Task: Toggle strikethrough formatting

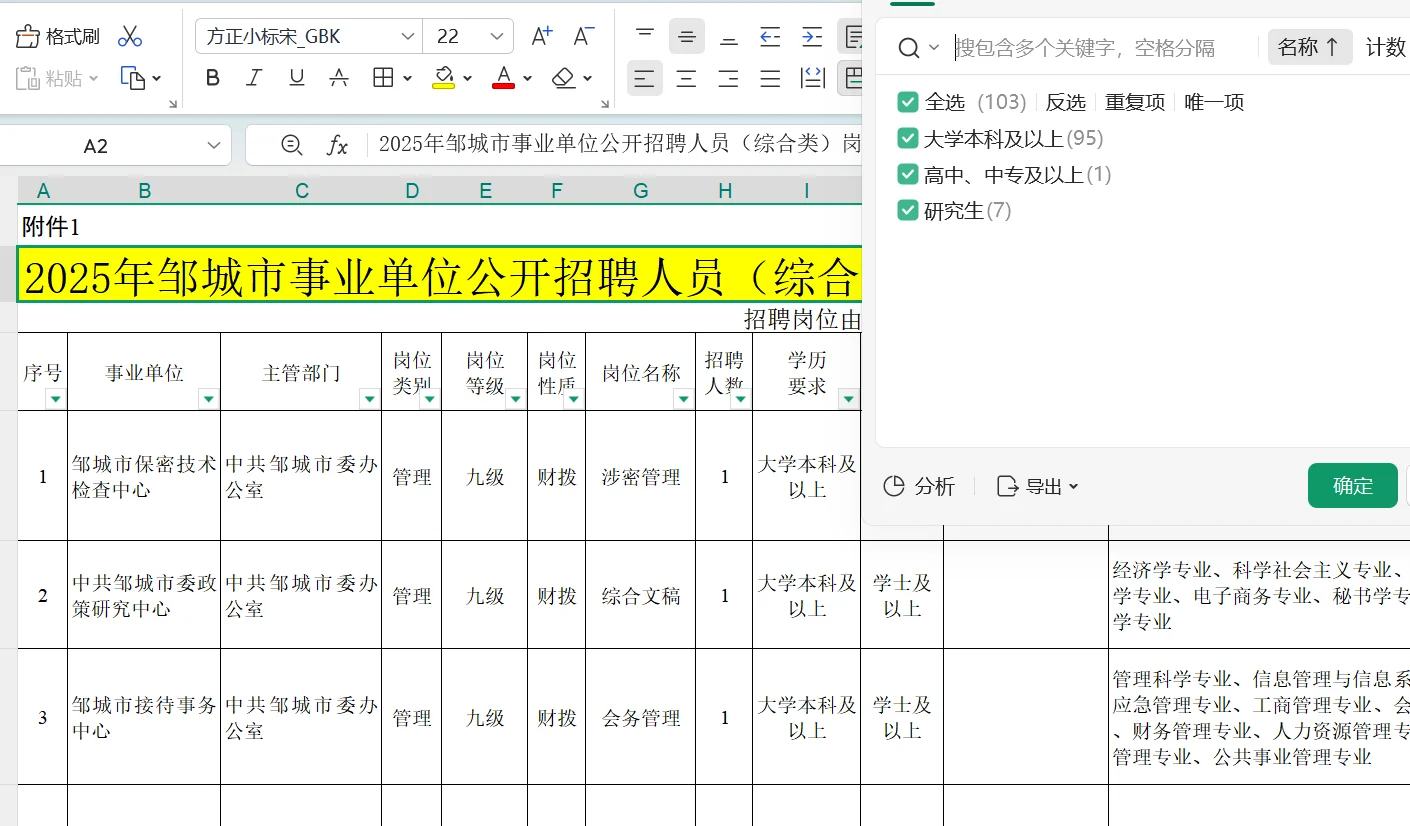Action: pyautogui.click(x=339, y=77)
